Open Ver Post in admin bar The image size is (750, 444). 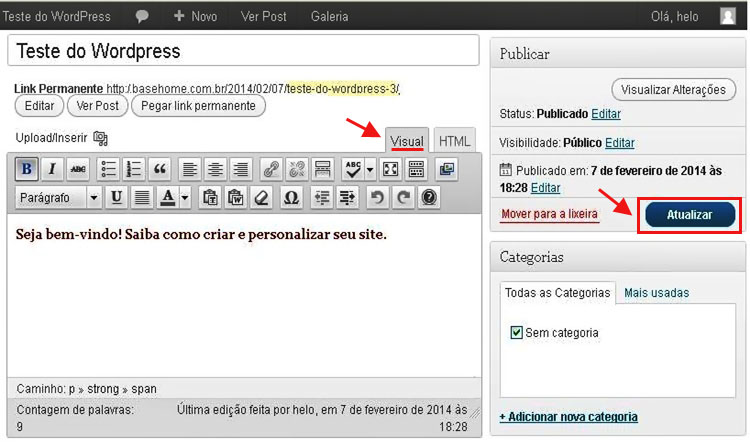point(264,16)
